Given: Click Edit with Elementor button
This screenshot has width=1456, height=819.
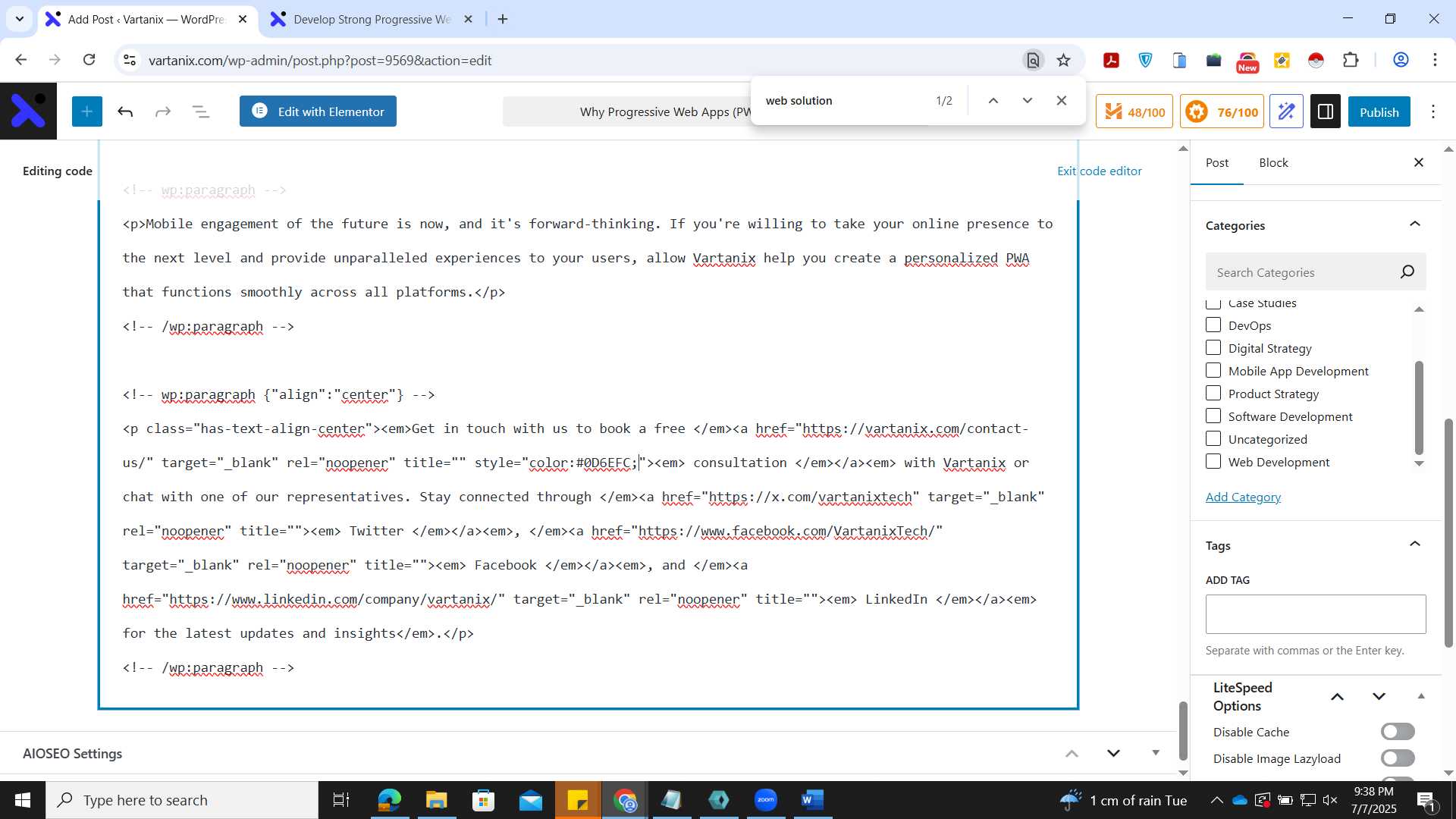Looking at the screenshot, I should click(318, 111).
